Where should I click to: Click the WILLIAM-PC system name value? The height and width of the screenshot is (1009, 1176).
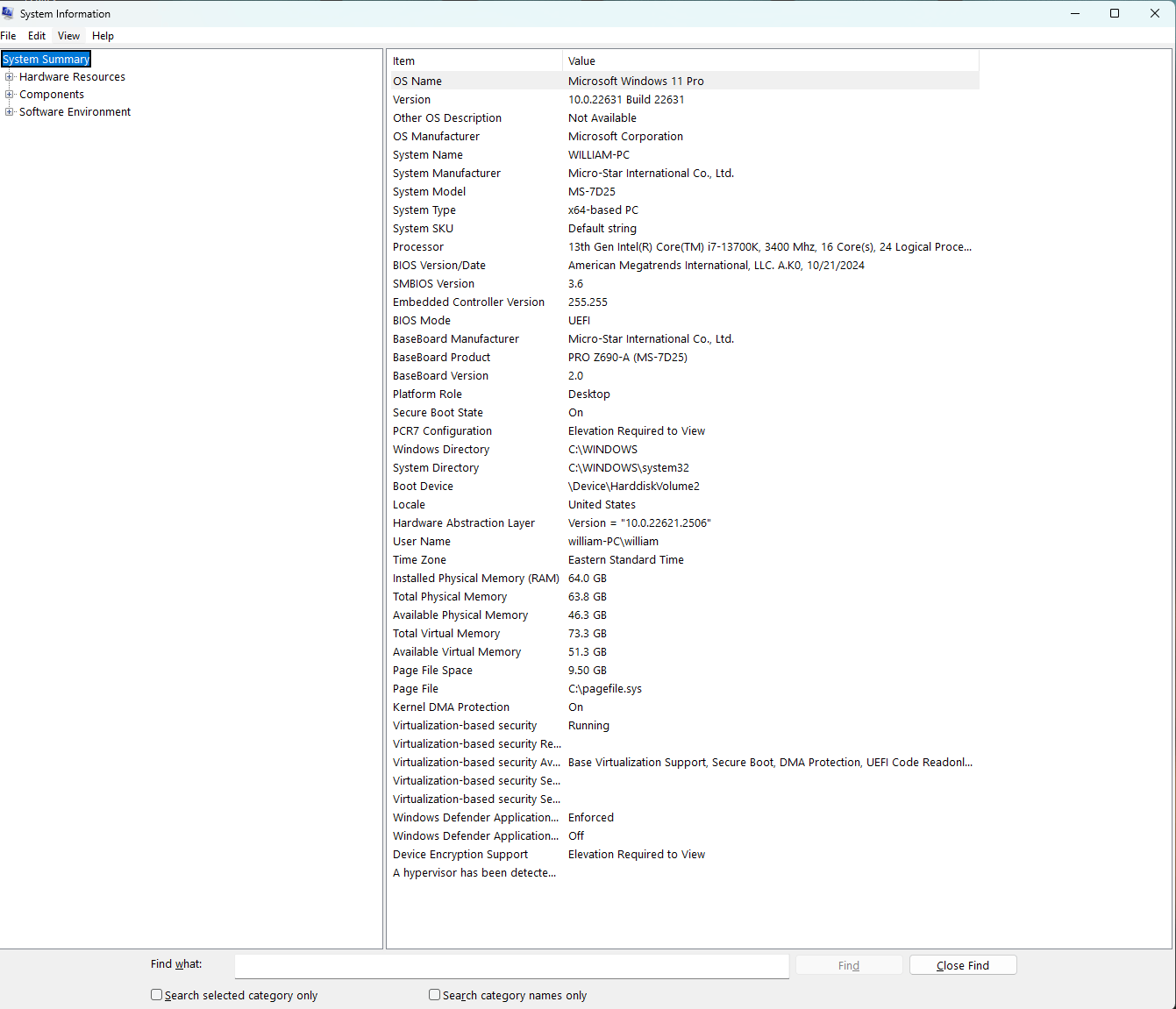[x=599, y=154]
